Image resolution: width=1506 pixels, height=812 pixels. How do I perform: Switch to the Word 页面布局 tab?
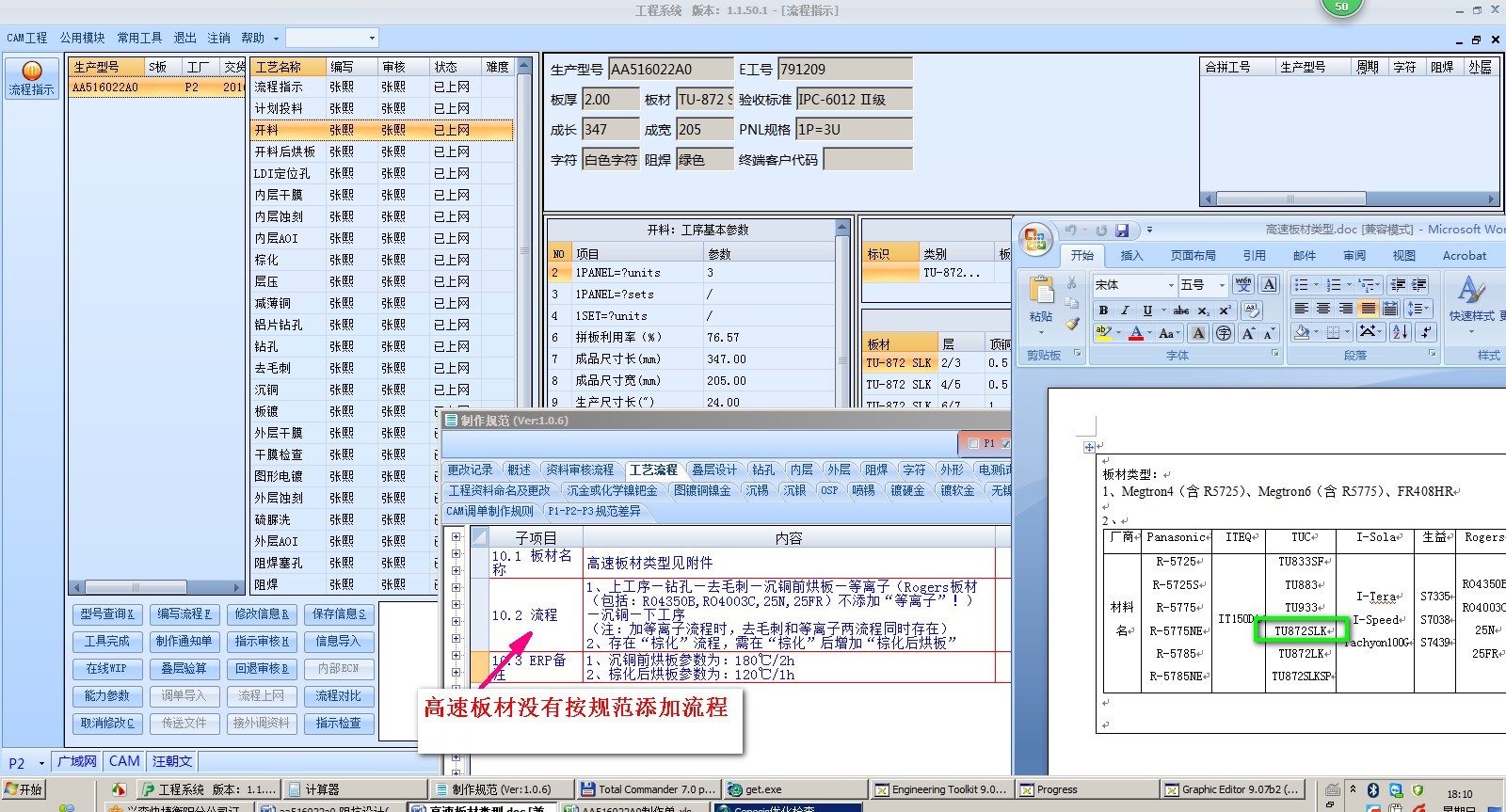tap(1193, 255)
